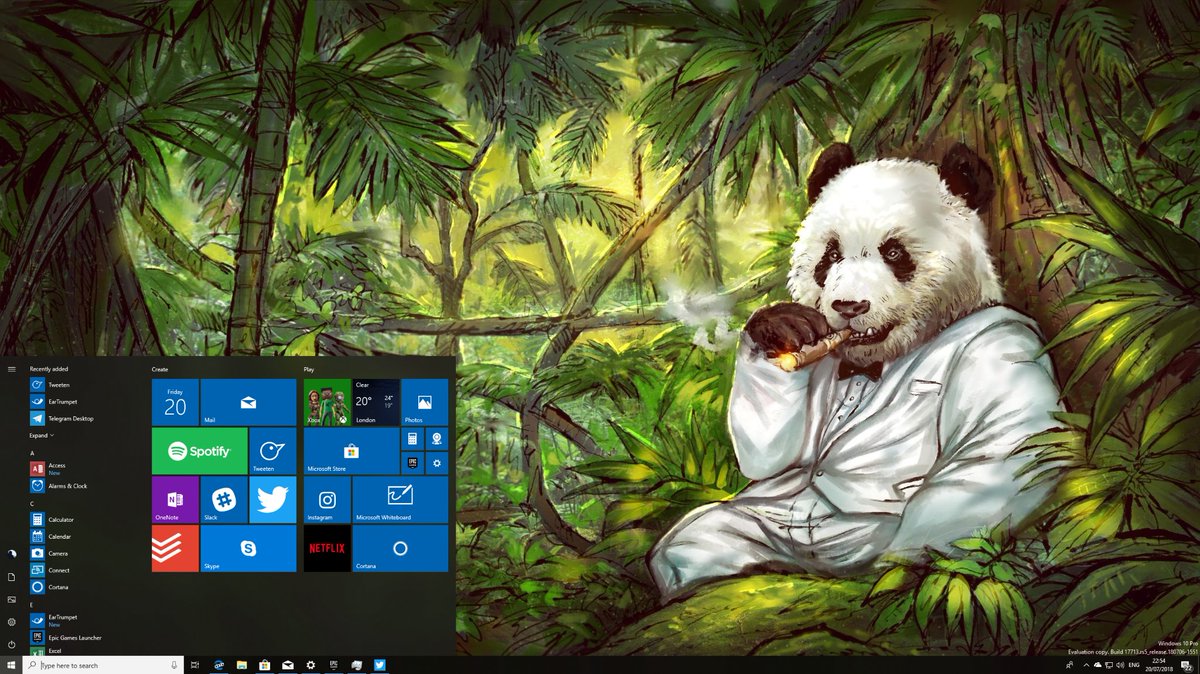
Task: Open the Slack tile
Action: point(224,500)
